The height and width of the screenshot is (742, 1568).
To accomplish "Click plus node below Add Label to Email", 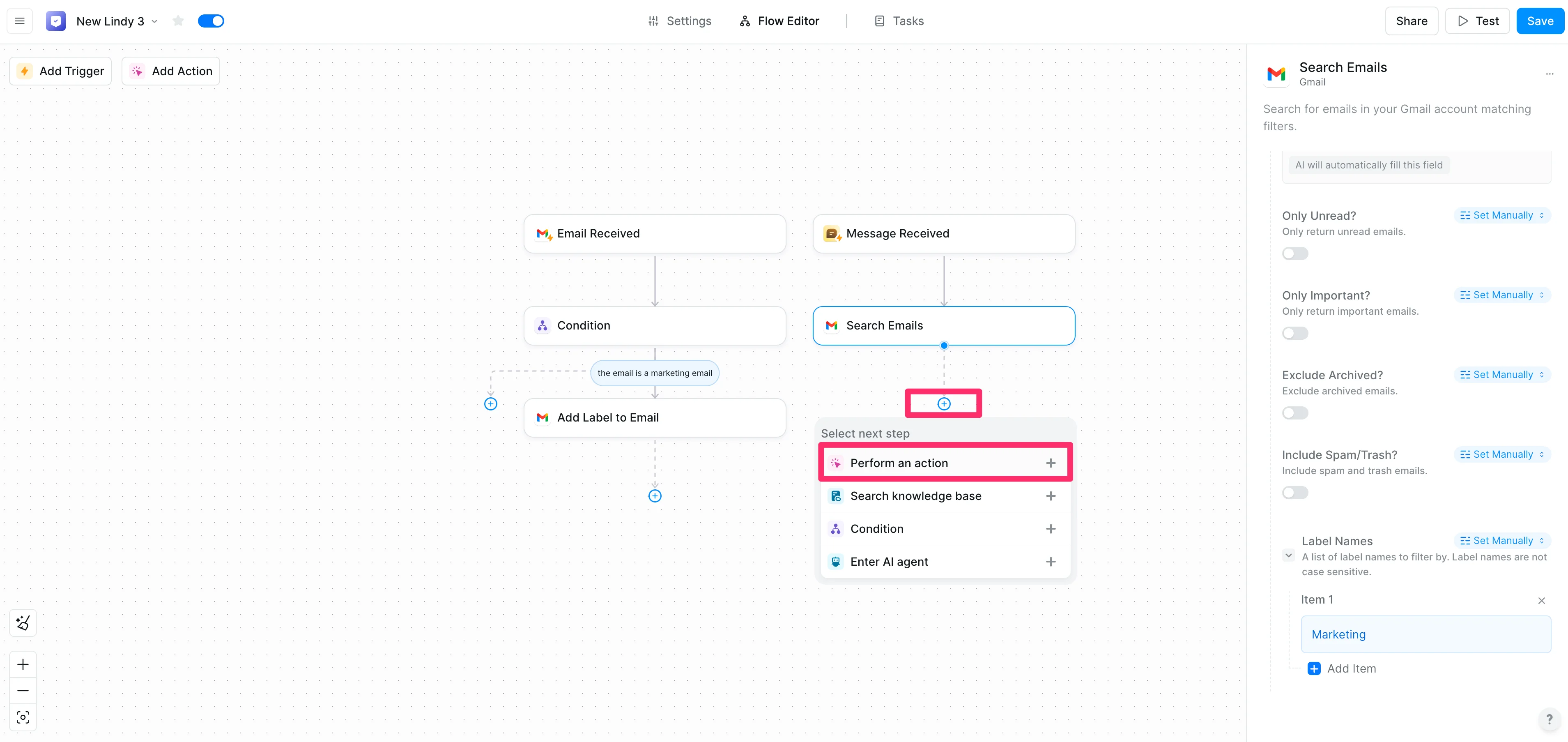I will click(x=654, y=495).
